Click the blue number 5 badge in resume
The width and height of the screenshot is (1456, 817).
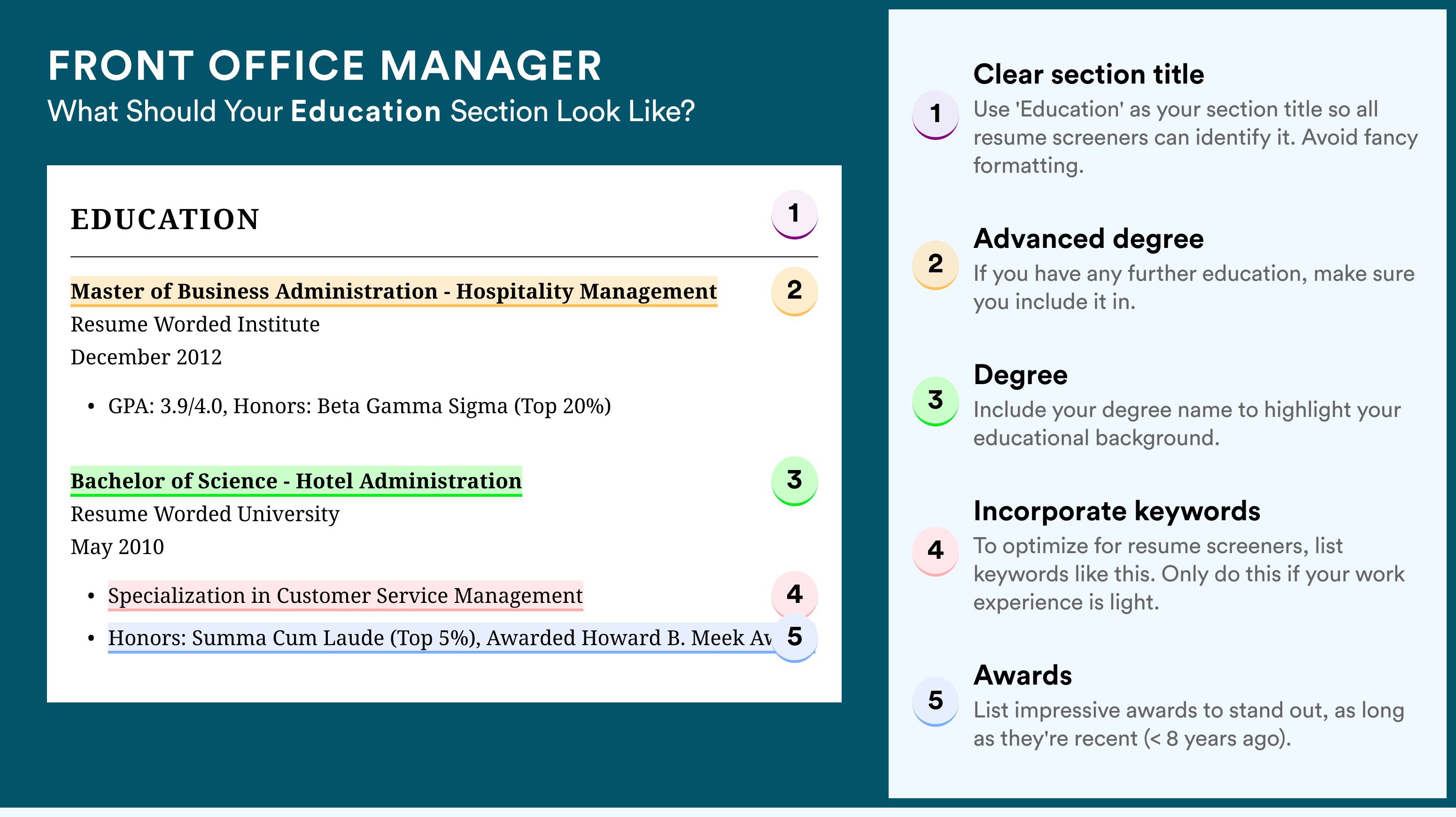(x=794, y=637)
